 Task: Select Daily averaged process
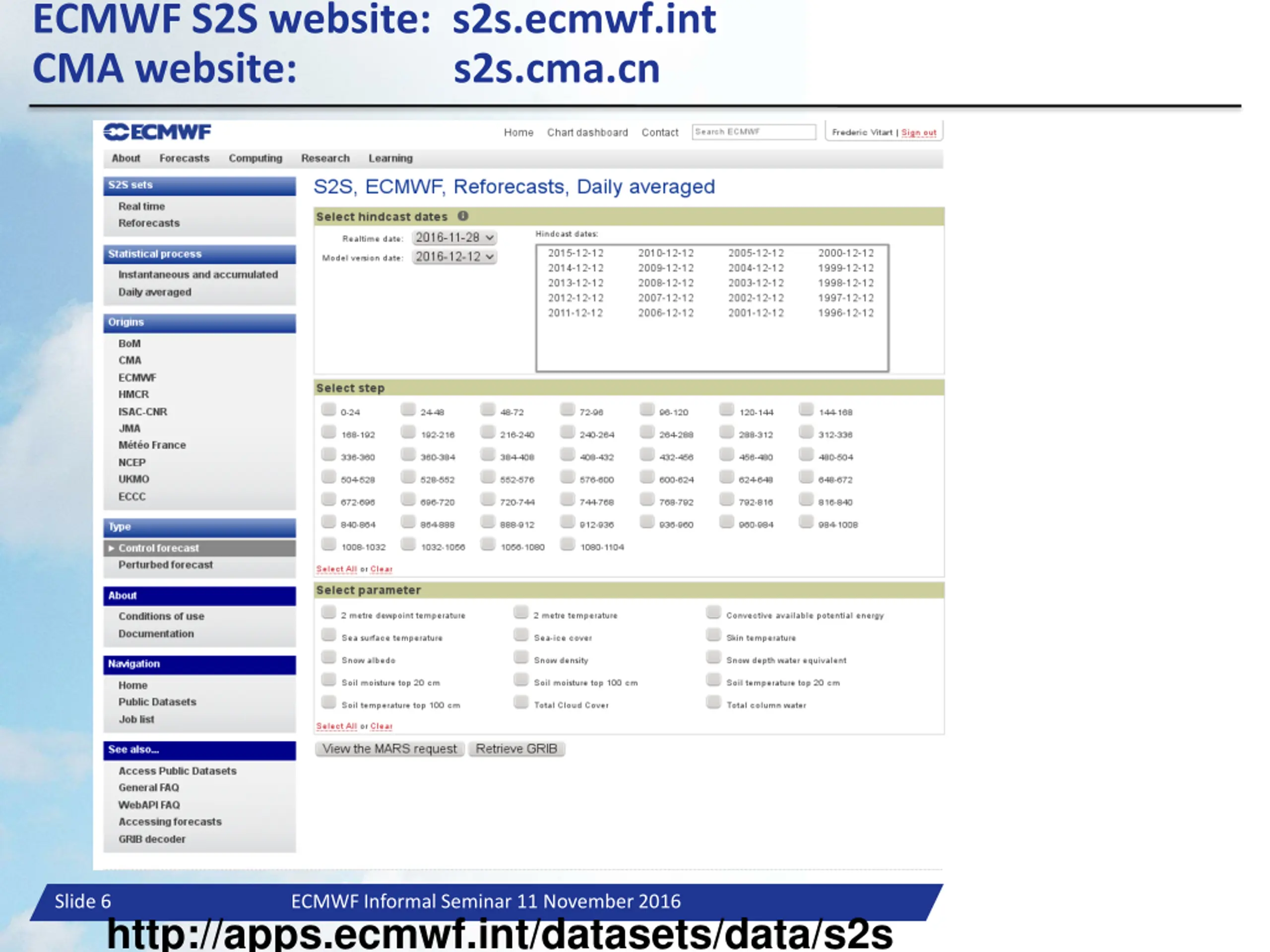[154, 292]
